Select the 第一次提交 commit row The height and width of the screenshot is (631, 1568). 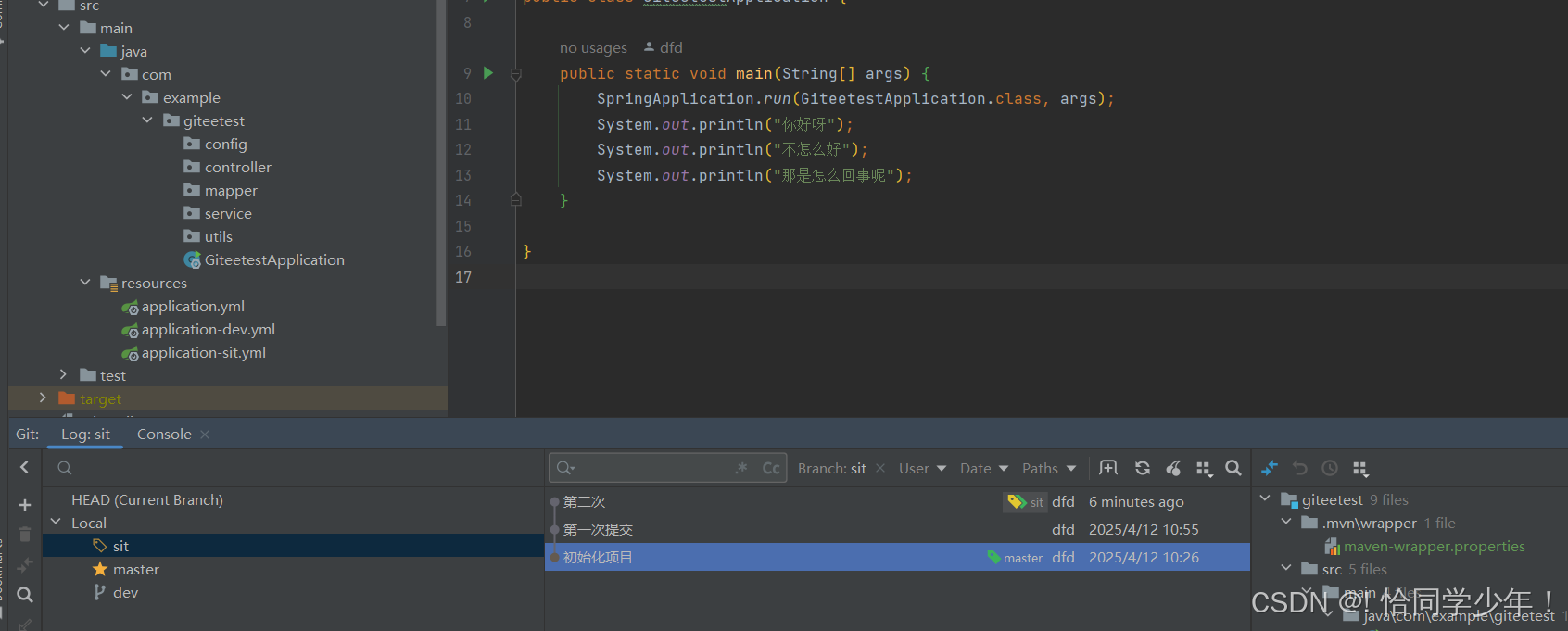[x=897, y=530]
